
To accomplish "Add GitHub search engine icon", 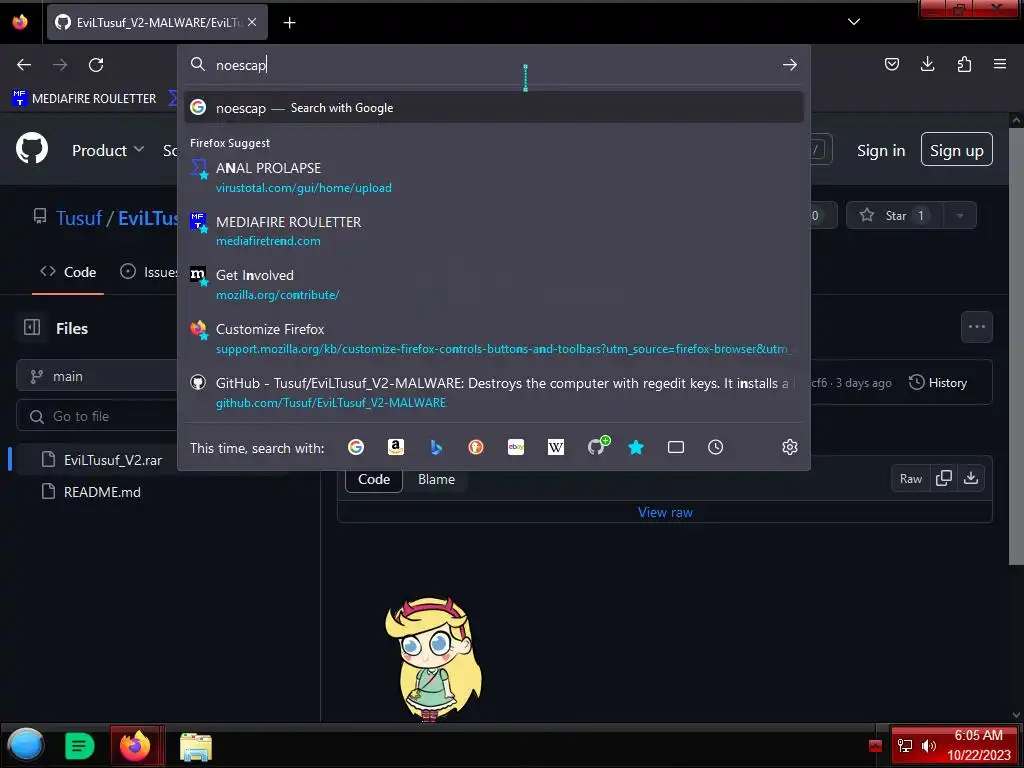I will (598, 446).
